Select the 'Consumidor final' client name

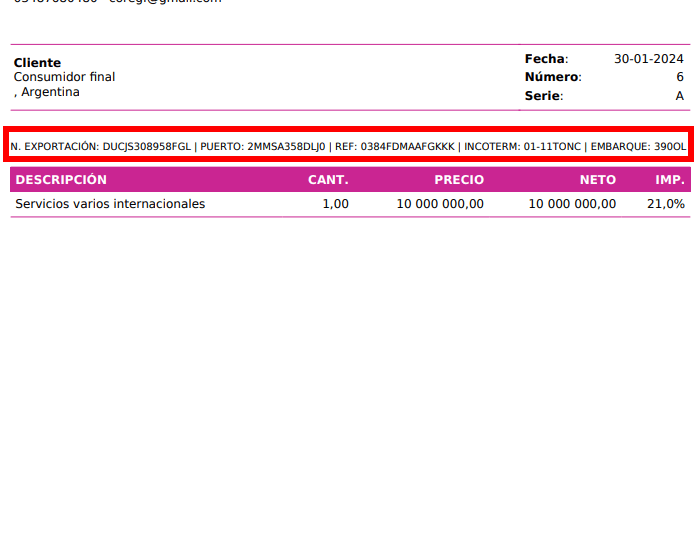coord(64,77)
